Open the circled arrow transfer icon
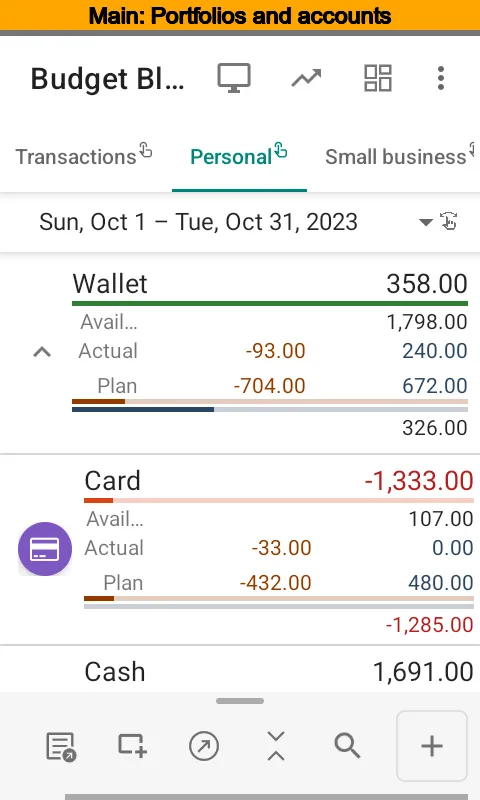The image size is (480, 800). click(204, 746)
